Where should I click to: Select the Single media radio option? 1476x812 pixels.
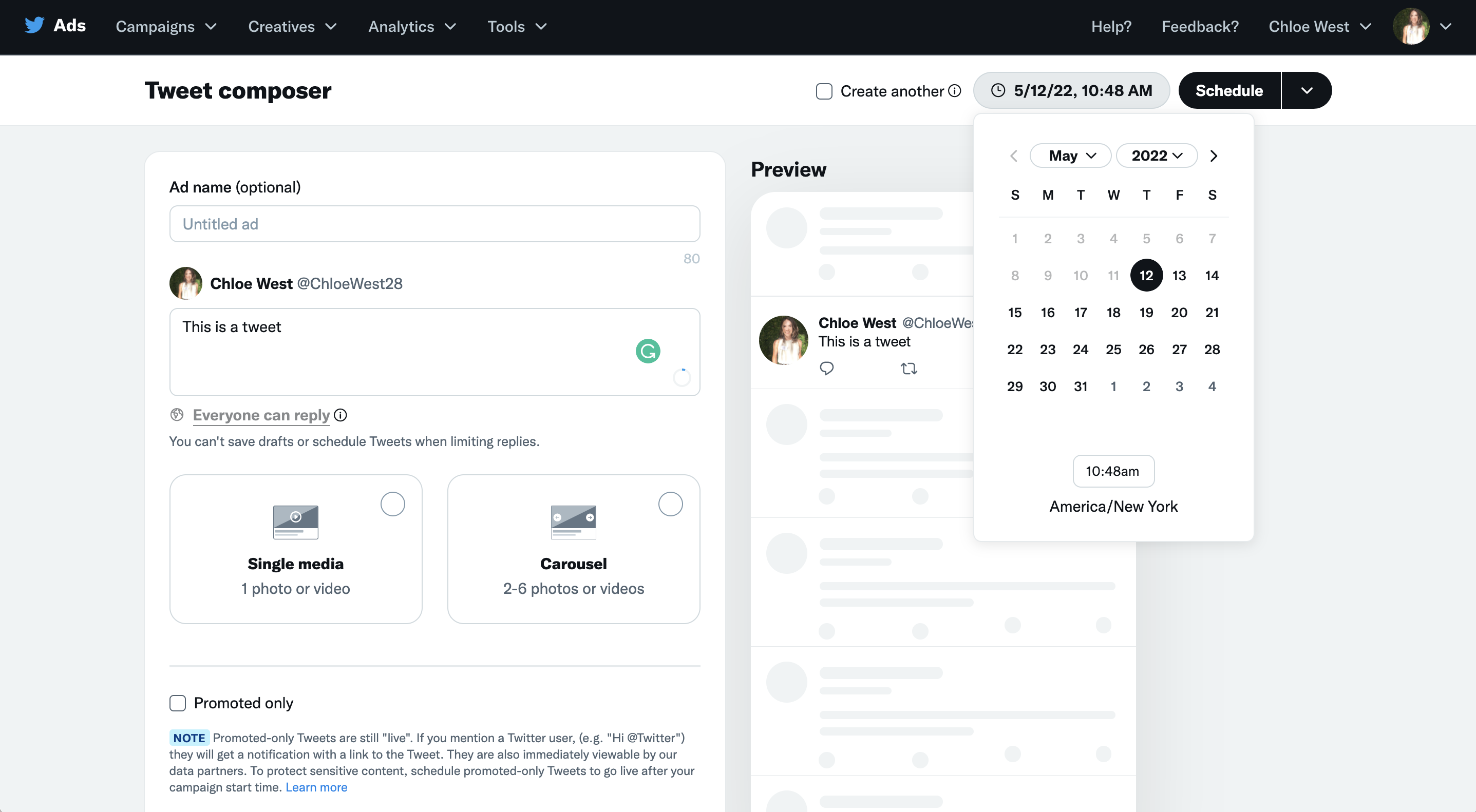(x=392, y=505)
